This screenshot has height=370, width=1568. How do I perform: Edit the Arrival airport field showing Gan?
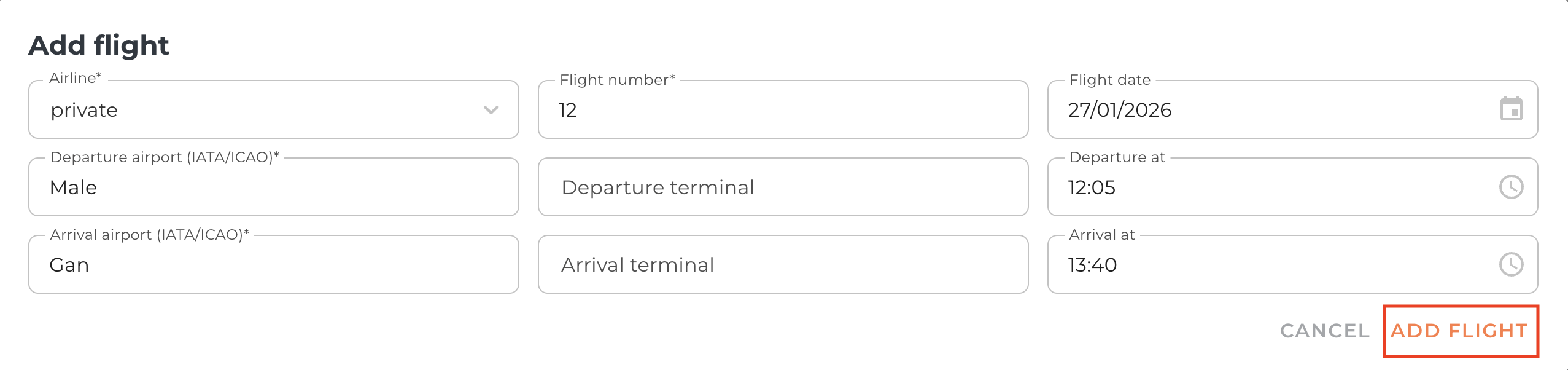[273, 265]
